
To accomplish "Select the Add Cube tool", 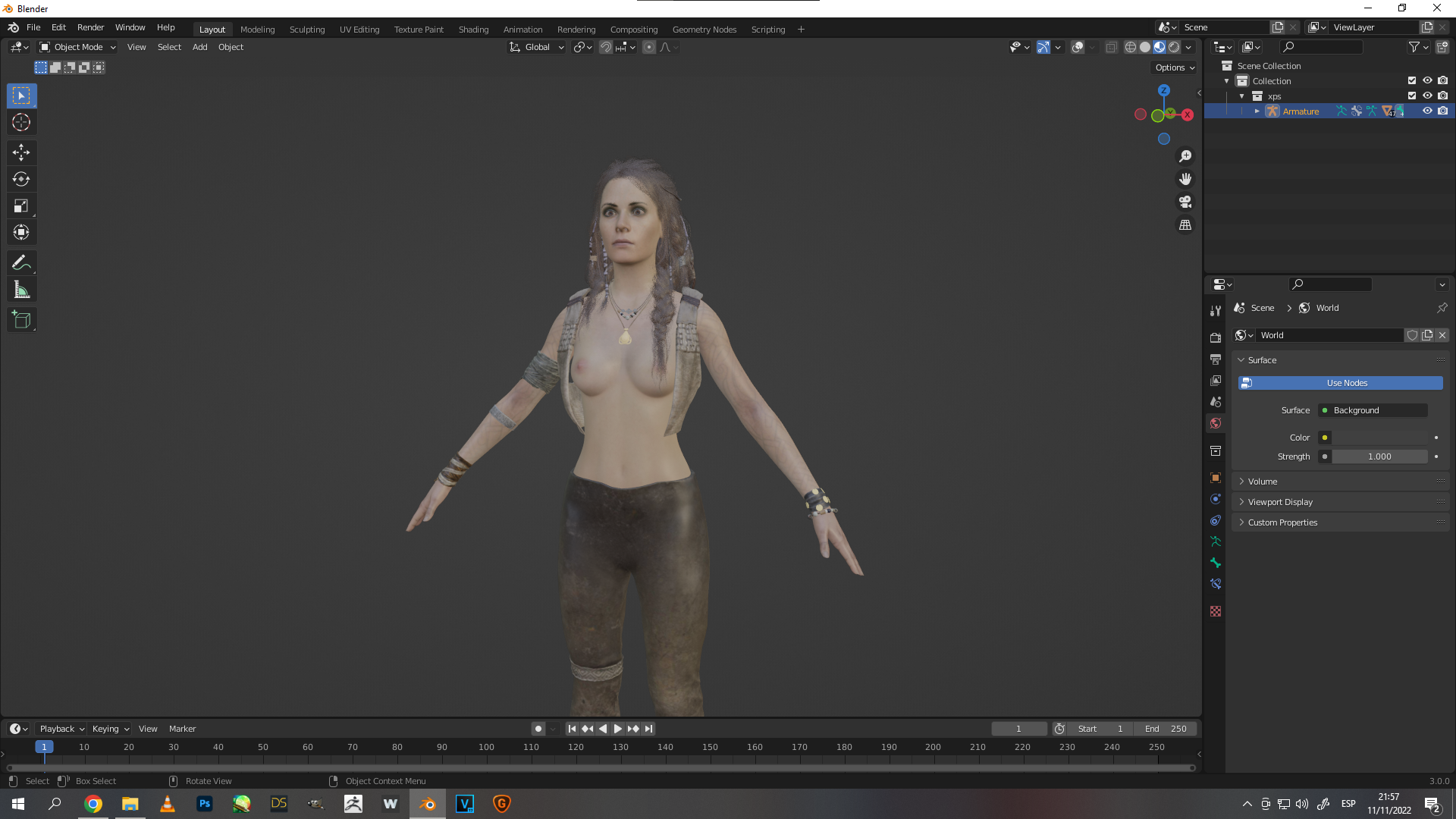I will pyautogui.click(x=21, y=319).
